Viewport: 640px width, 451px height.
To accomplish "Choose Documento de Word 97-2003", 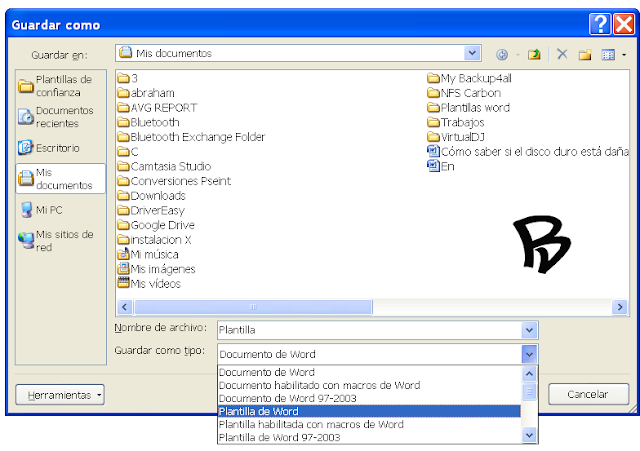I will tap(369, 398).
